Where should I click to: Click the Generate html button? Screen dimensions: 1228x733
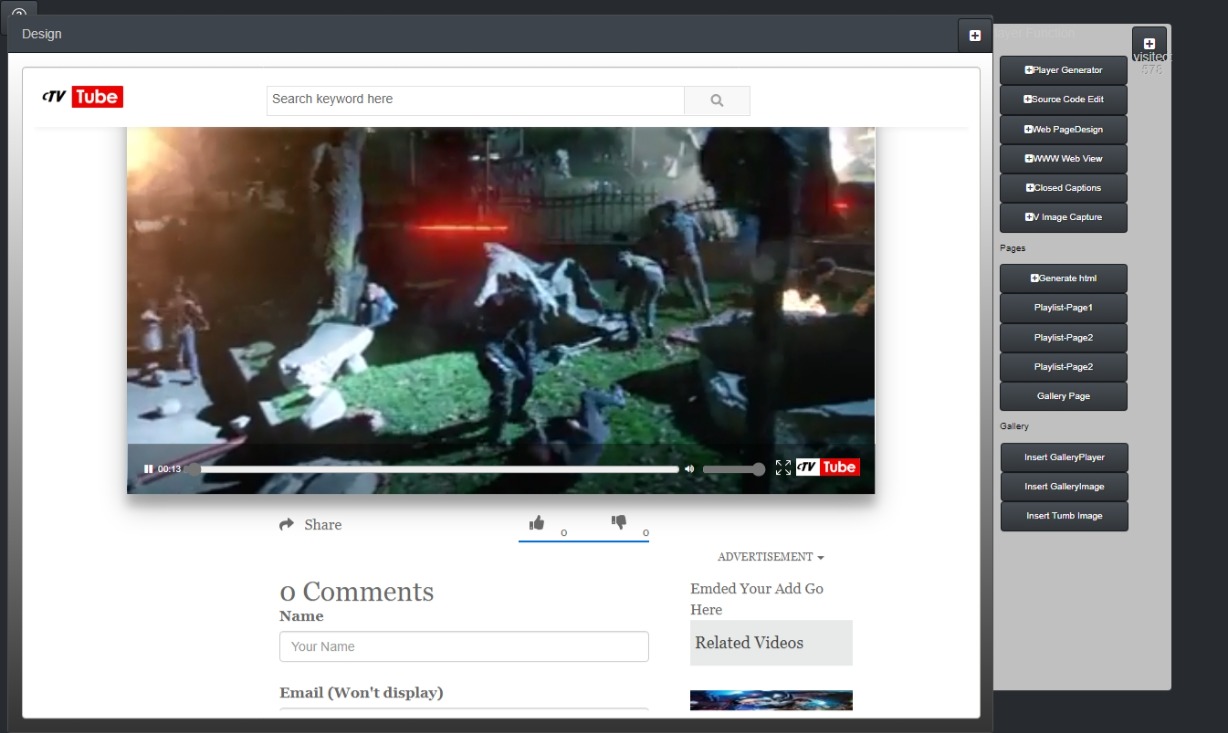click(x=1064, y=278)
